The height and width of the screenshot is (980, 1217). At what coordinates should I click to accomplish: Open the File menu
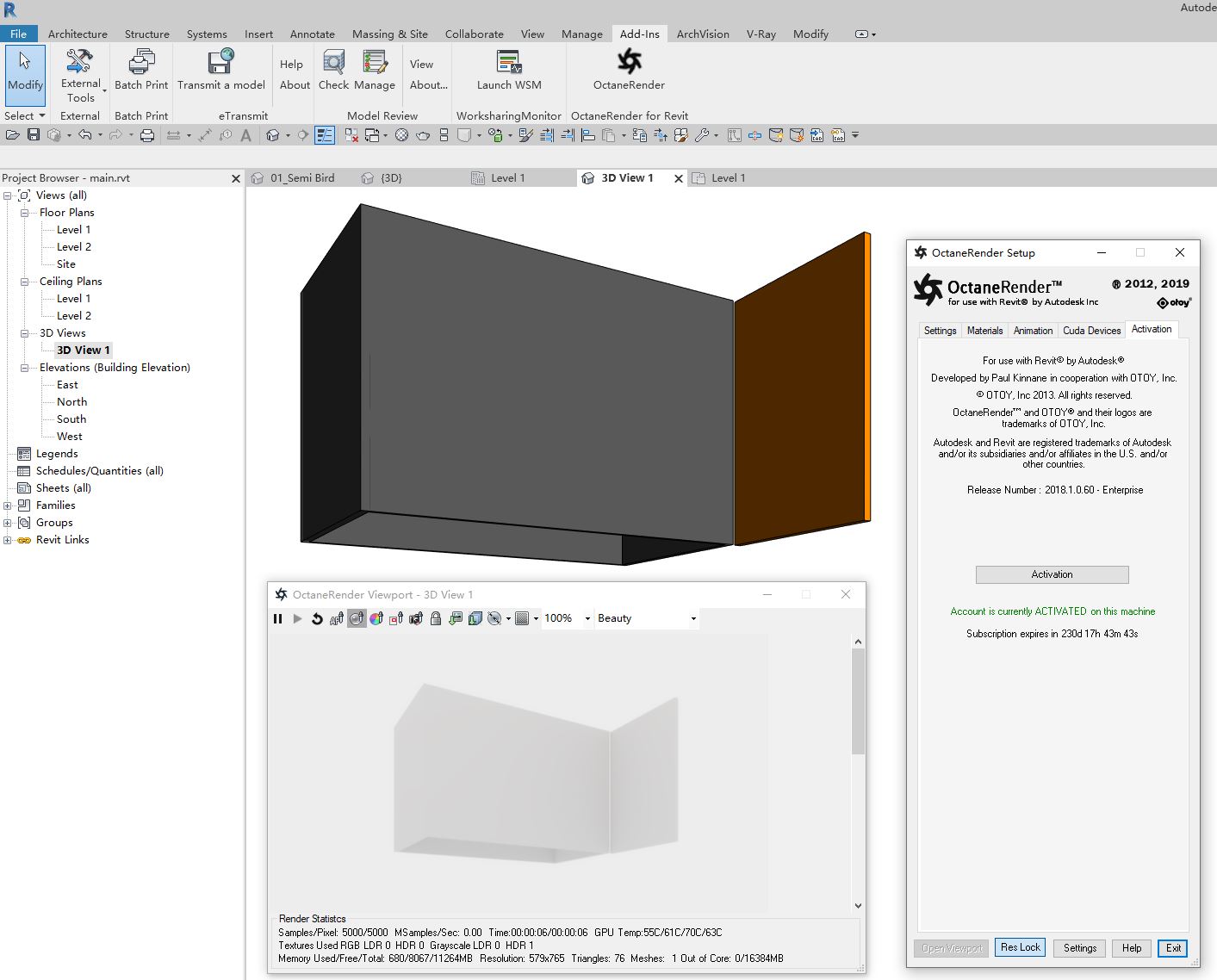point(18,34)
